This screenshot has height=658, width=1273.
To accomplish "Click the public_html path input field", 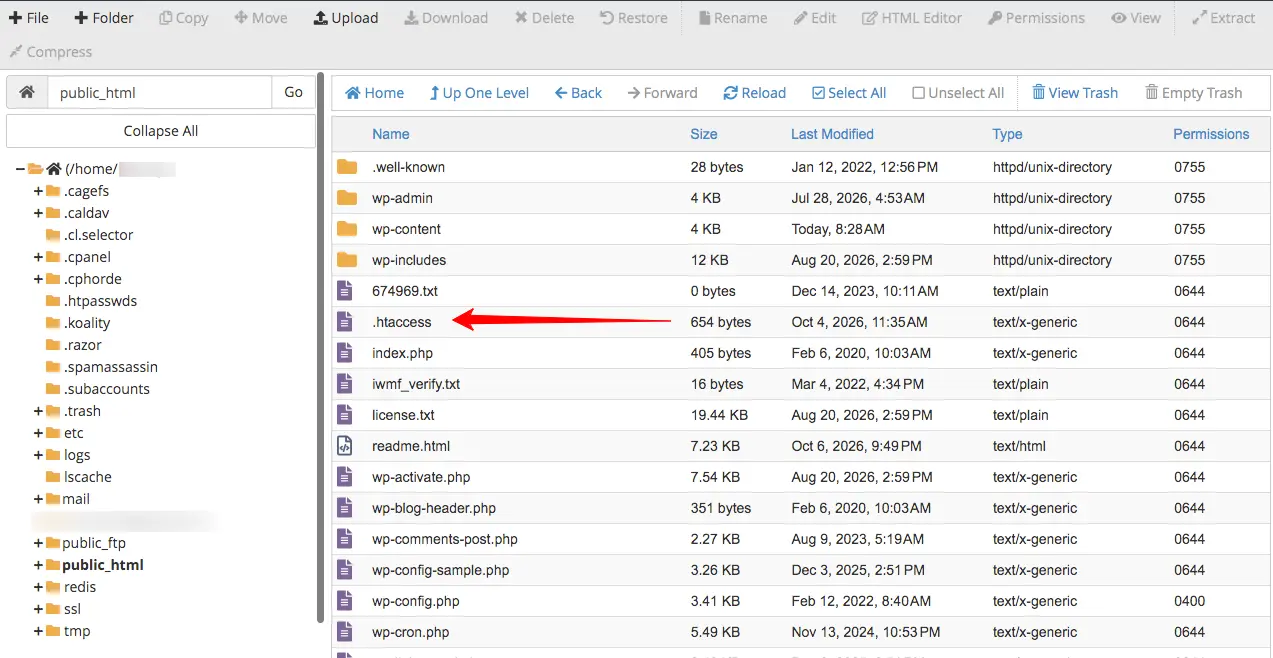I will pyautogui.click(x=159, y=92).
